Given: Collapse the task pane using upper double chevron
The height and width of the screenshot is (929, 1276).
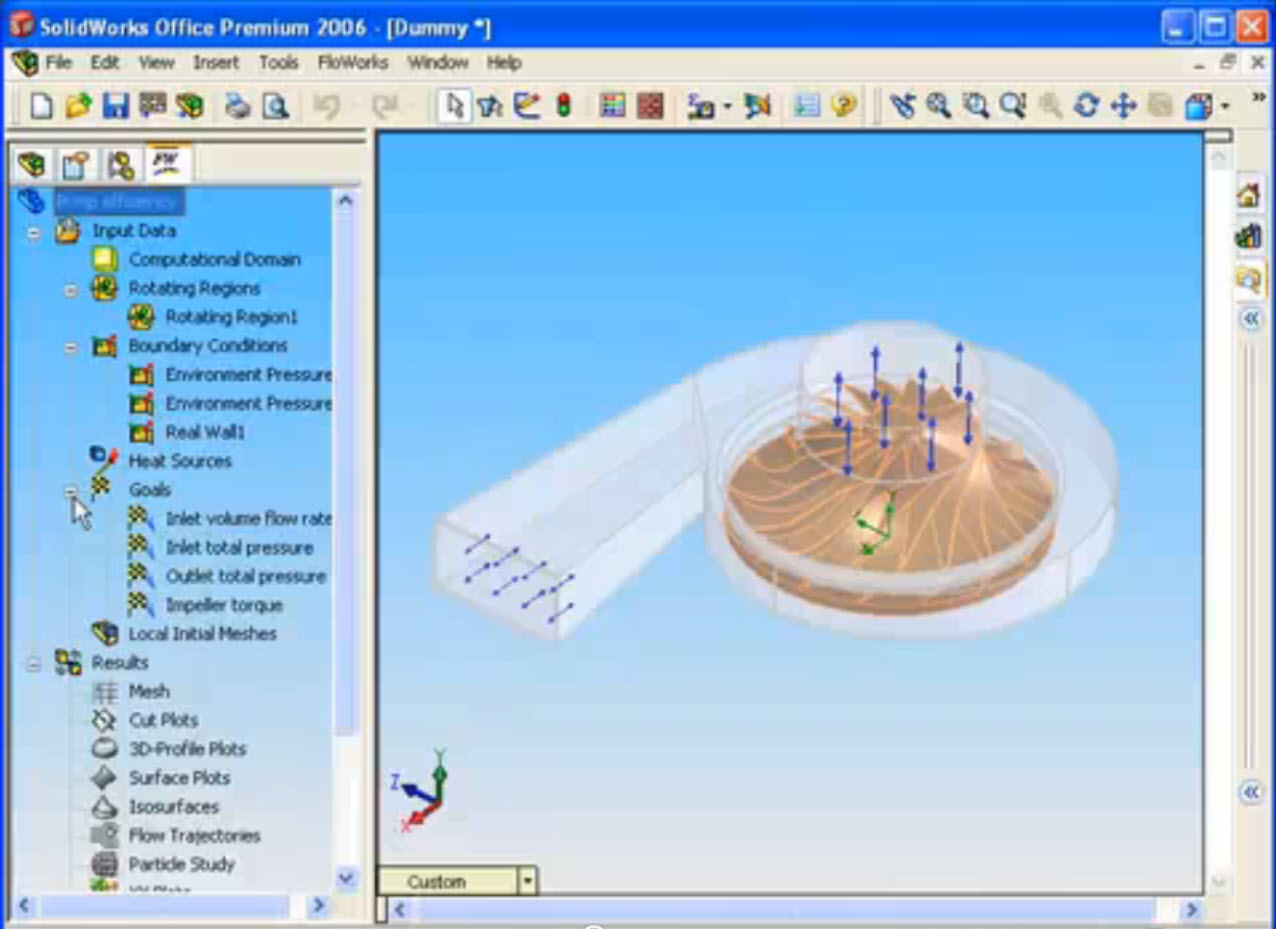Looking at the screenshot, I should click(x=1251, y=319).
